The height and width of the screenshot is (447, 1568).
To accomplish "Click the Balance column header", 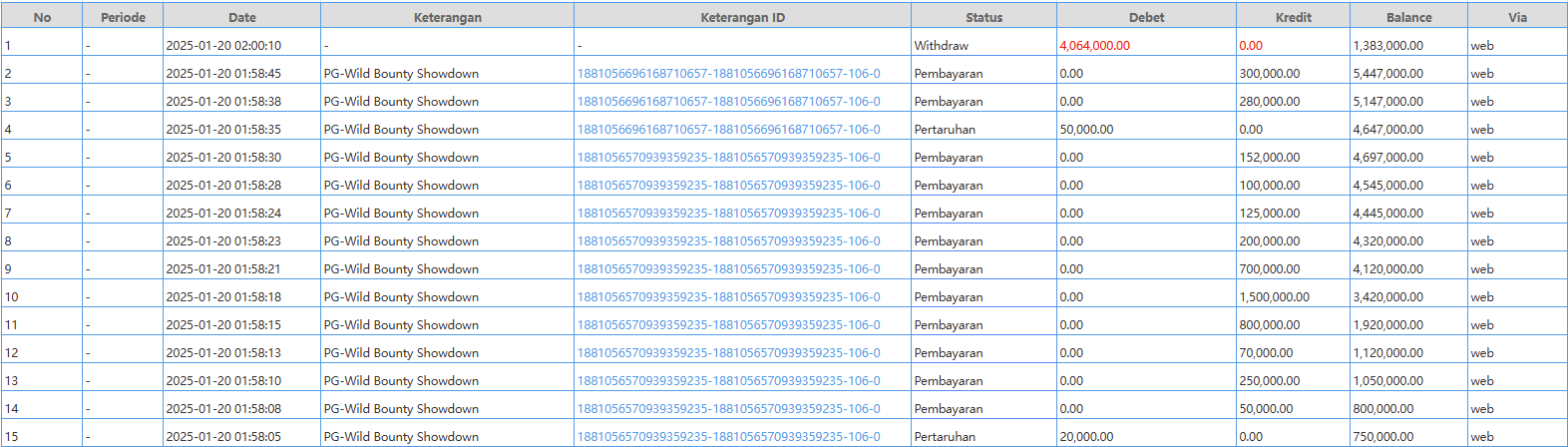I will tap(1409, 17).
